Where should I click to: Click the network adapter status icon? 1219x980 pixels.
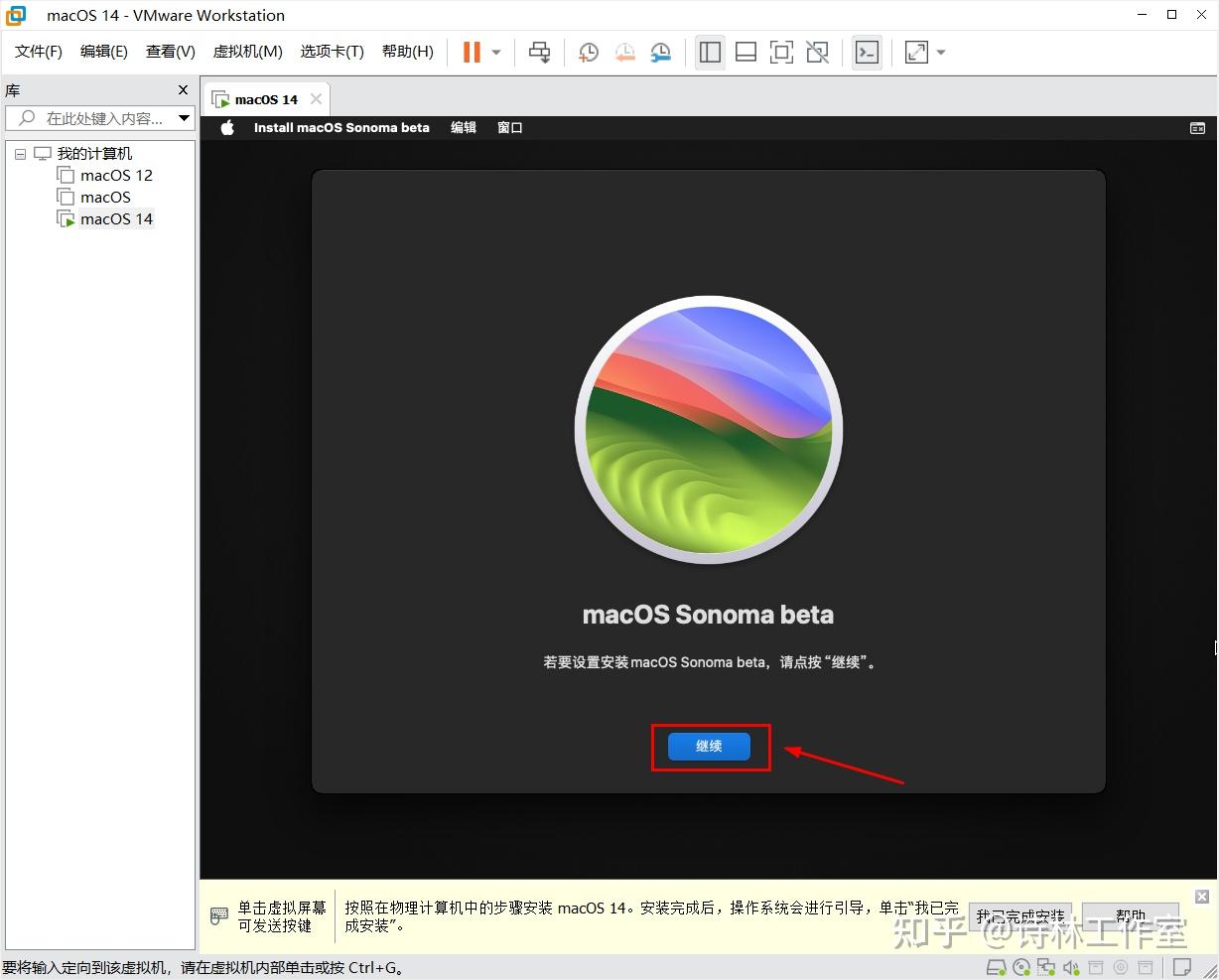pos(1046,967)
